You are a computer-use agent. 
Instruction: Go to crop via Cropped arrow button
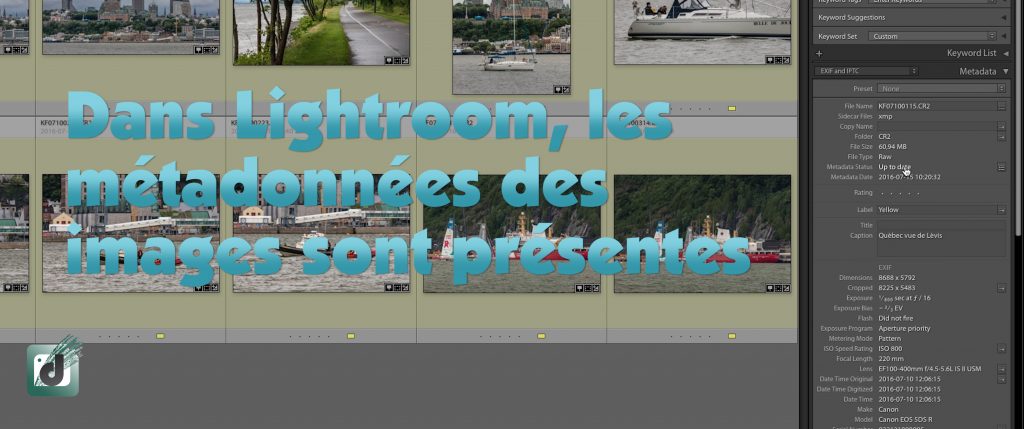pos(1001,288)
